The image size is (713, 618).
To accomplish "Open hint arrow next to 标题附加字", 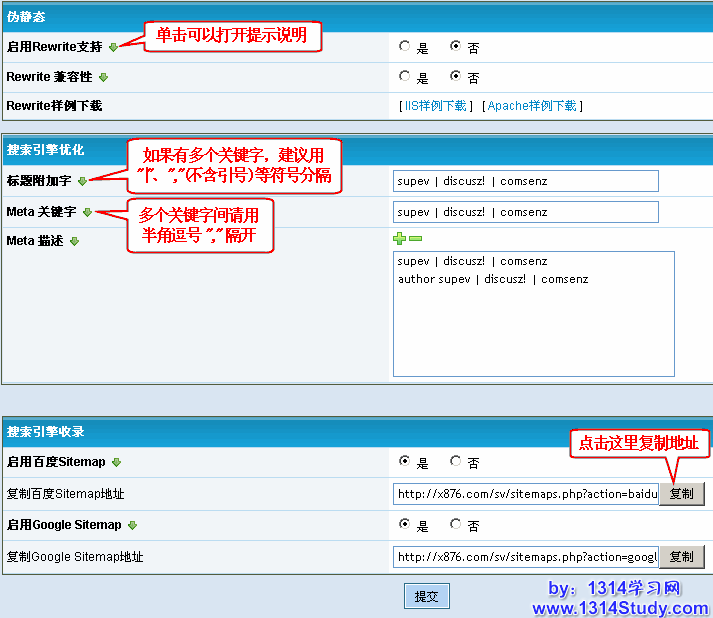I will (82, 181).
